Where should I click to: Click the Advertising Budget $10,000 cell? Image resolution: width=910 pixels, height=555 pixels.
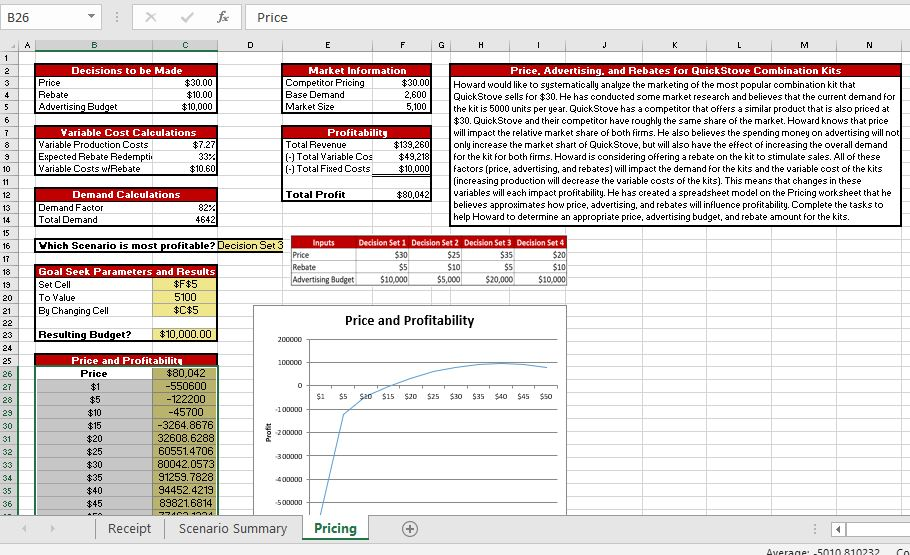[x=185, y=107]
